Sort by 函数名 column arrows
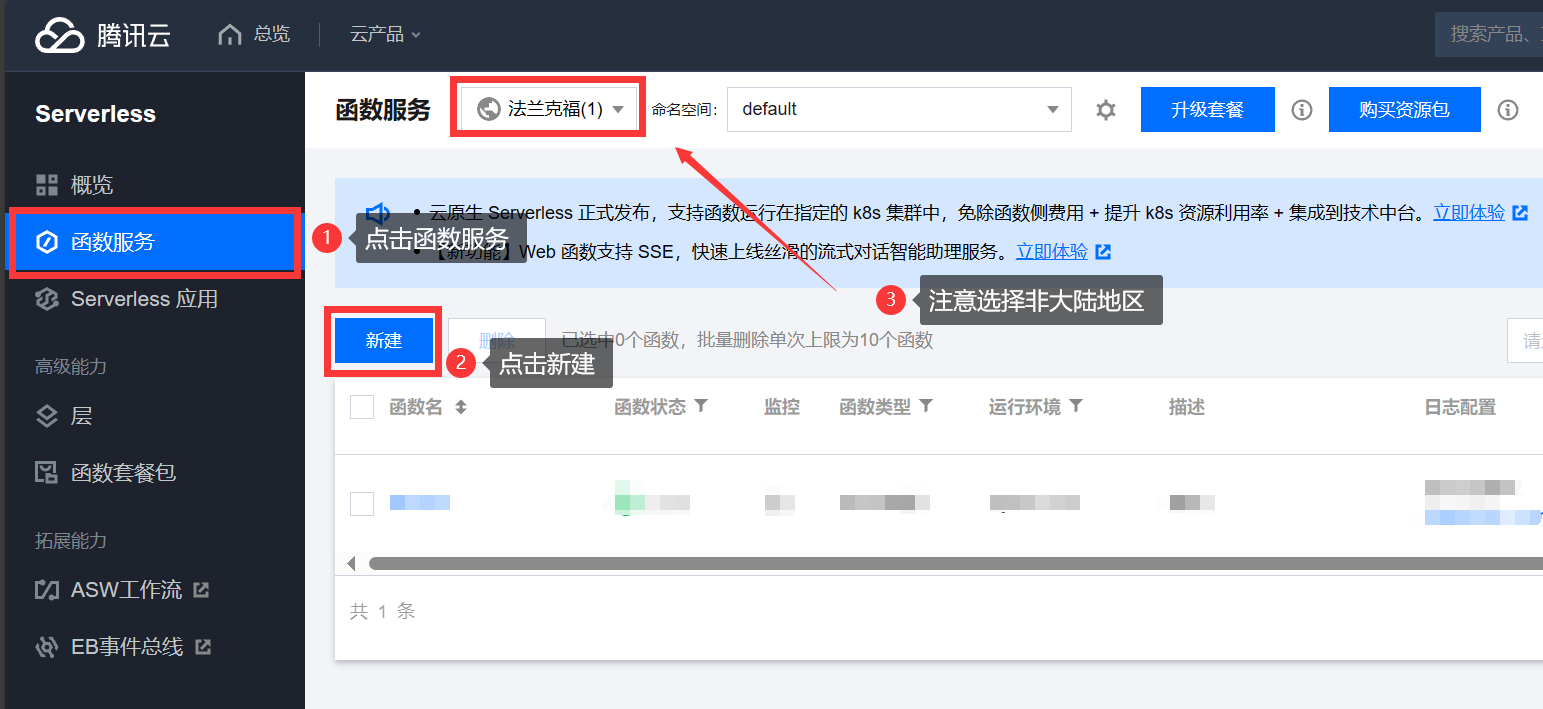The width and height of the screenshot is (1543, 709). (x=461, y=407)
